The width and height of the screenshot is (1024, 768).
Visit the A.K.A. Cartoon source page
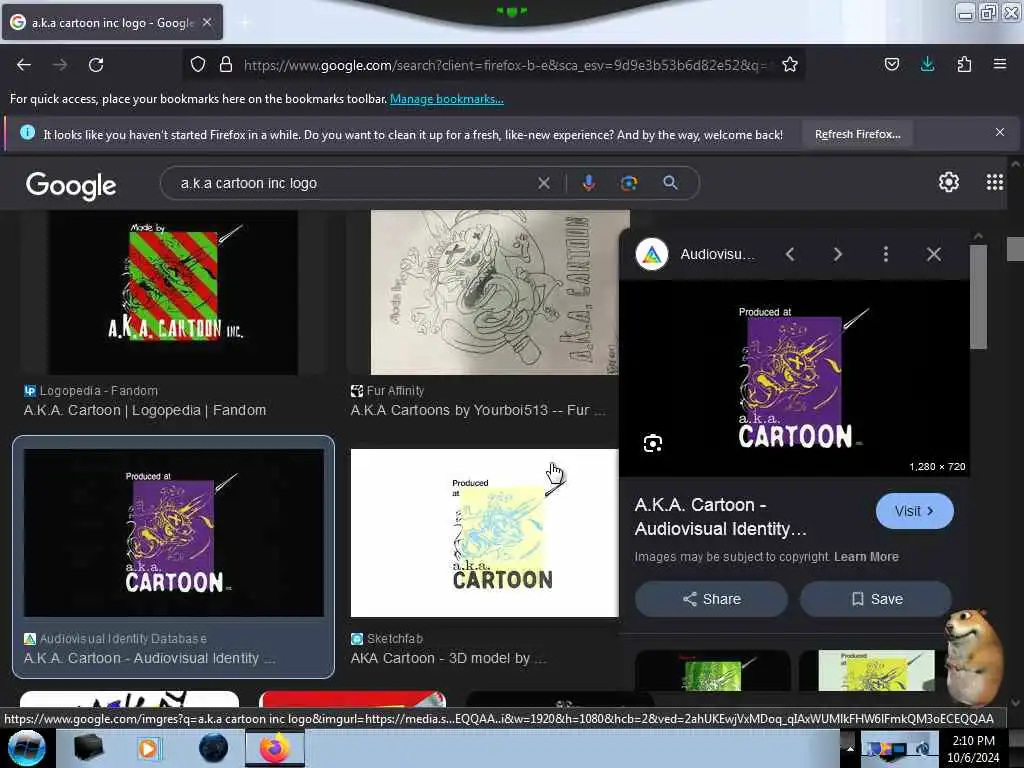(x=914, y=511)
